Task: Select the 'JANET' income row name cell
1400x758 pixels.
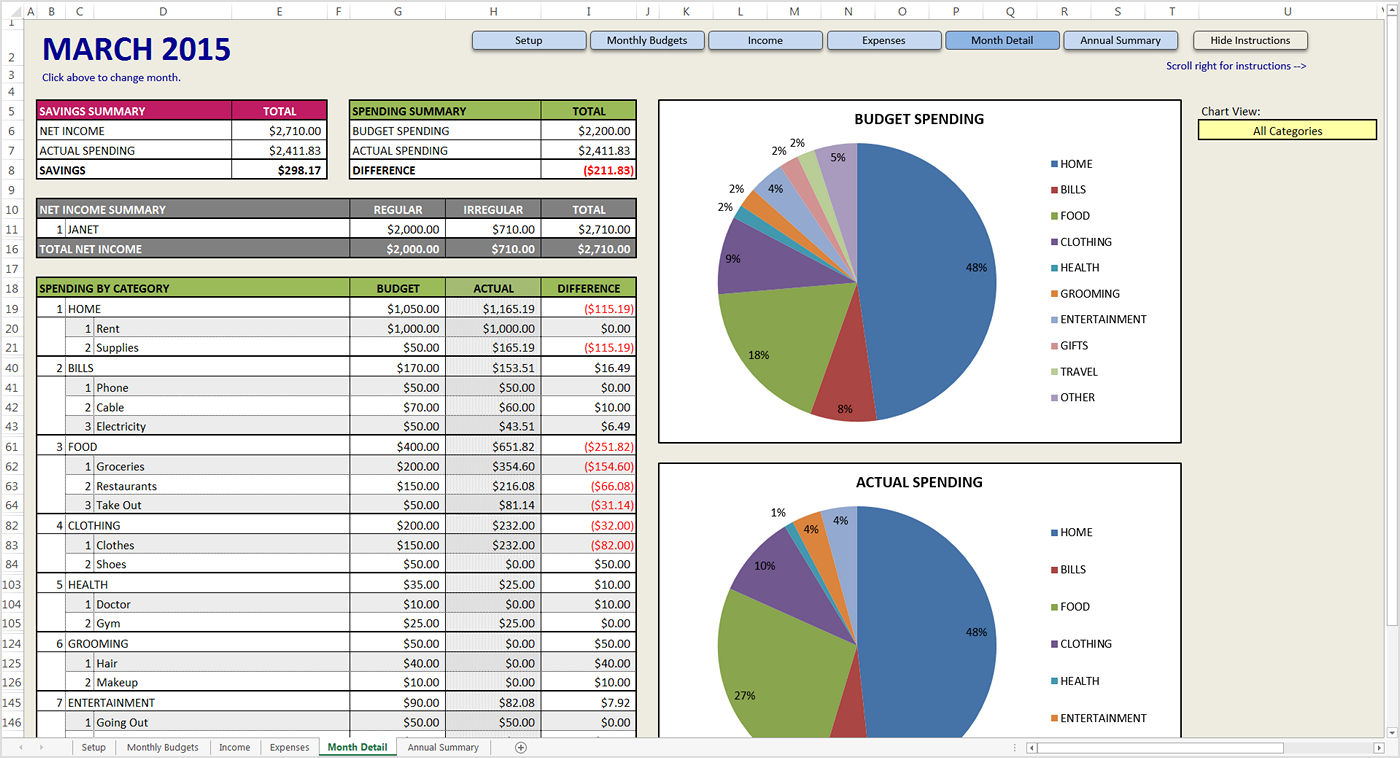Action: tap(208, 229)
